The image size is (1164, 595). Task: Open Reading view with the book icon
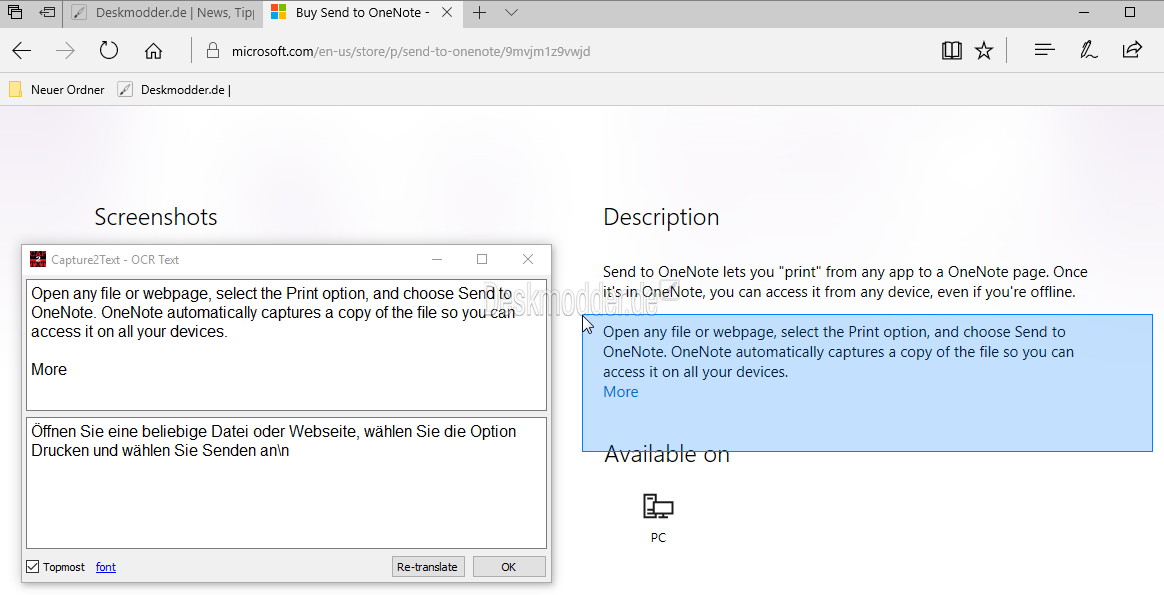point(952,50)
